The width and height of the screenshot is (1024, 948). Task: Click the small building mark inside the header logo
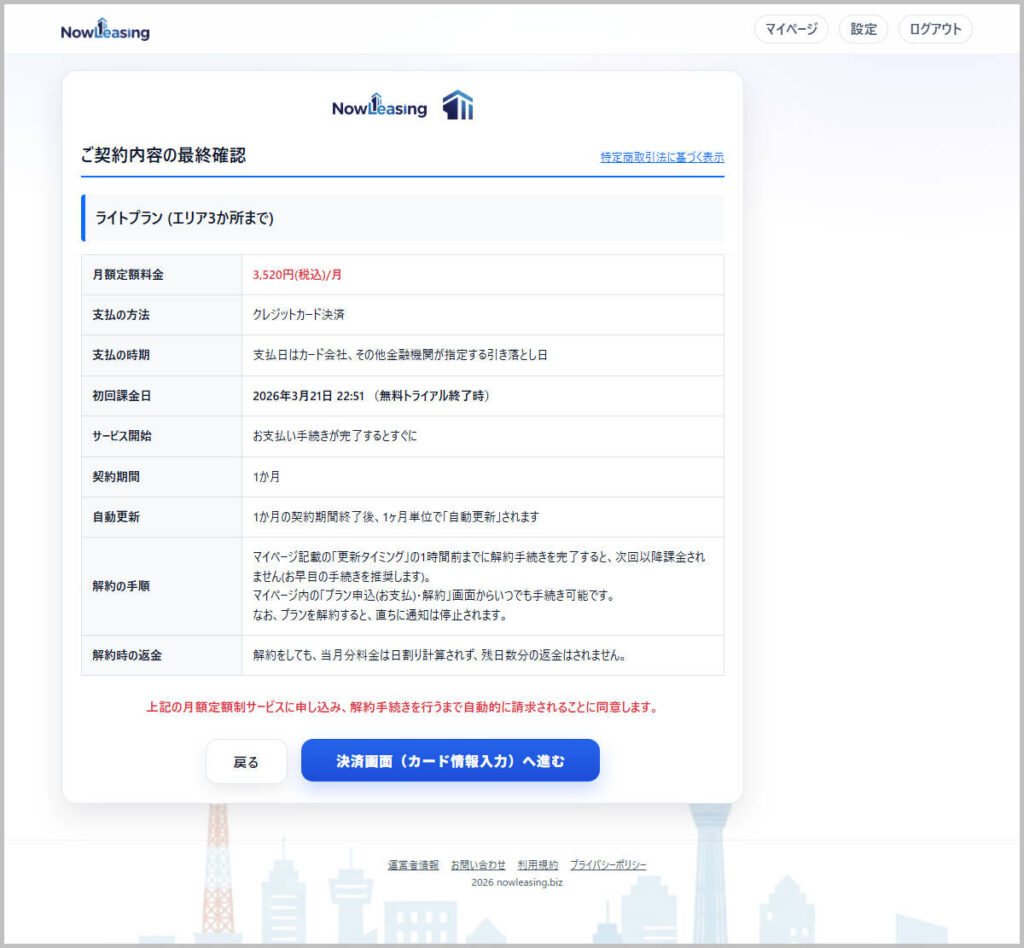pyautogui.click(x=103, y=25)
